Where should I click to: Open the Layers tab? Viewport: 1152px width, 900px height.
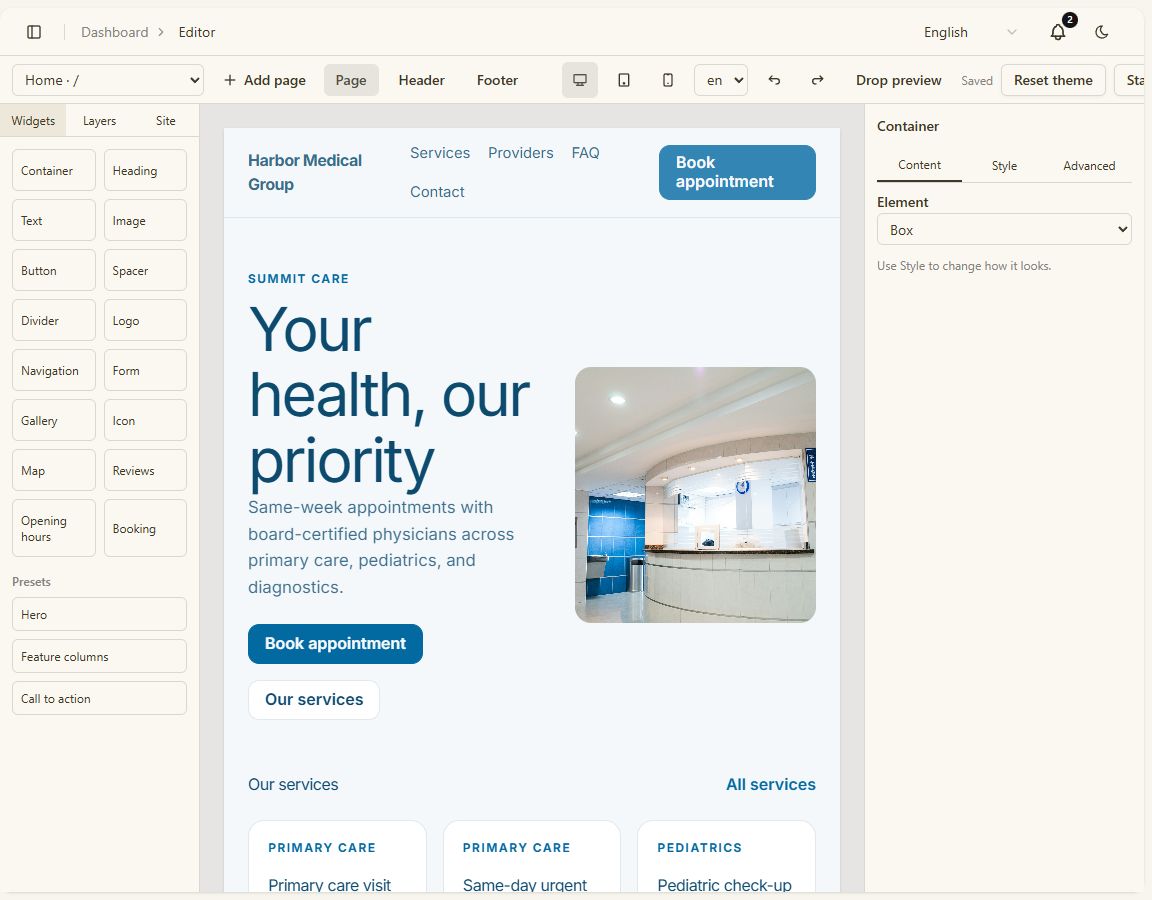(x=99, y=120)
